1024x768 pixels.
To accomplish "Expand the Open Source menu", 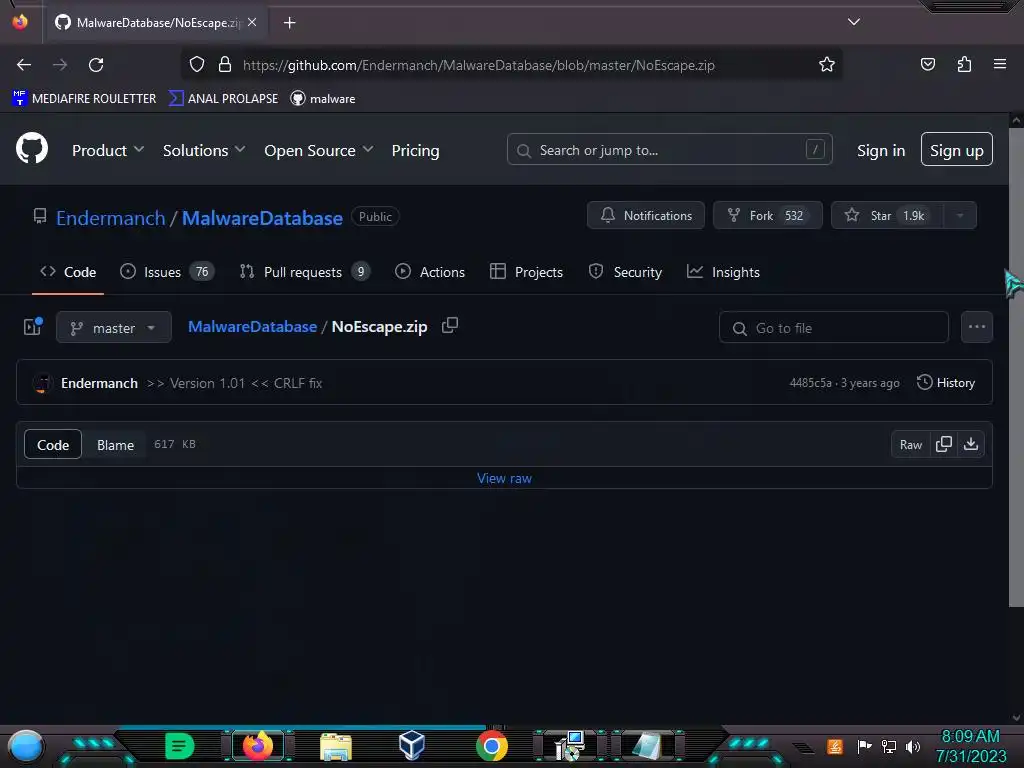I will tap(319, 150).
